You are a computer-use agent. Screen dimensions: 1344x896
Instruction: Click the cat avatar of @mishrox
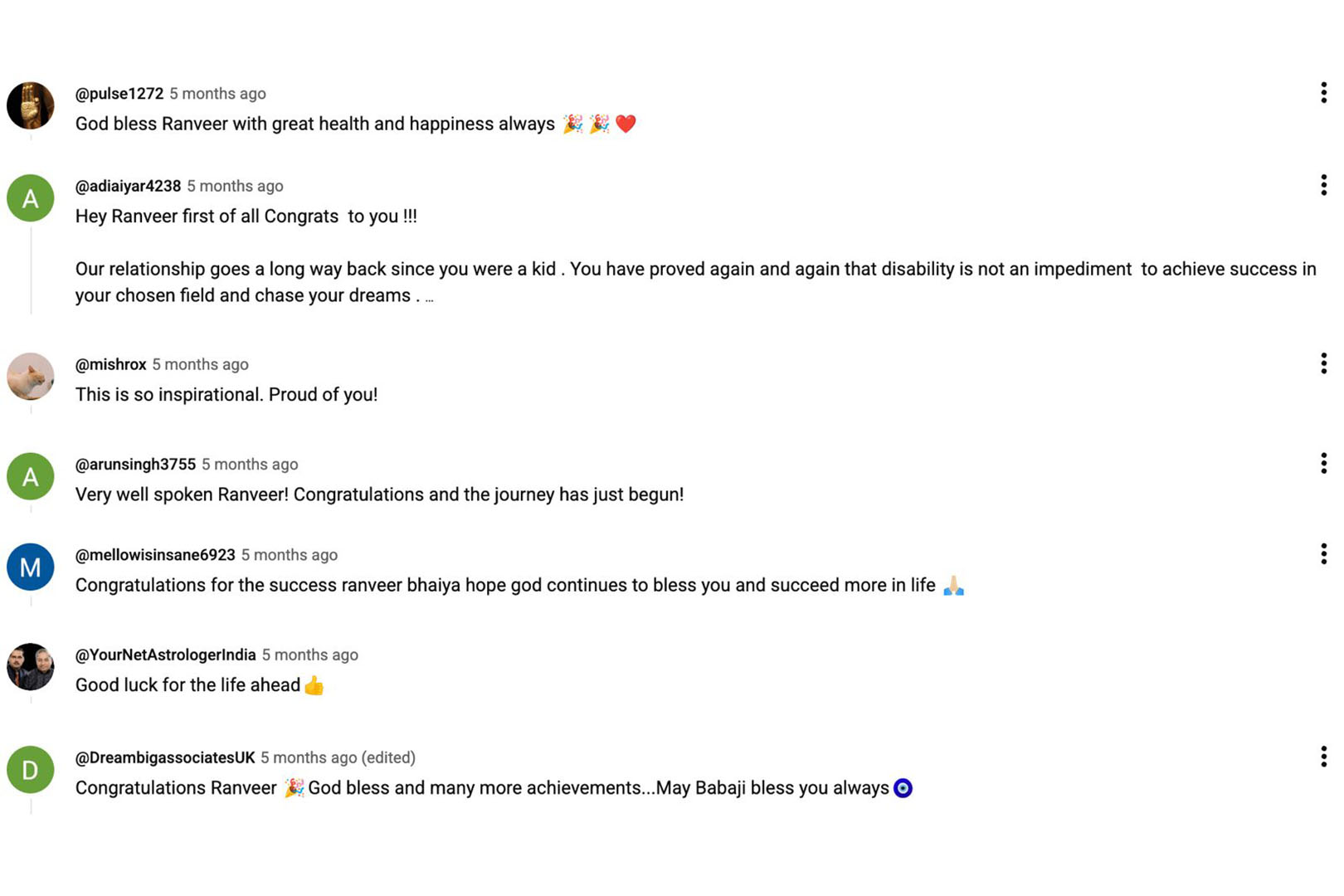pos(31,376)
